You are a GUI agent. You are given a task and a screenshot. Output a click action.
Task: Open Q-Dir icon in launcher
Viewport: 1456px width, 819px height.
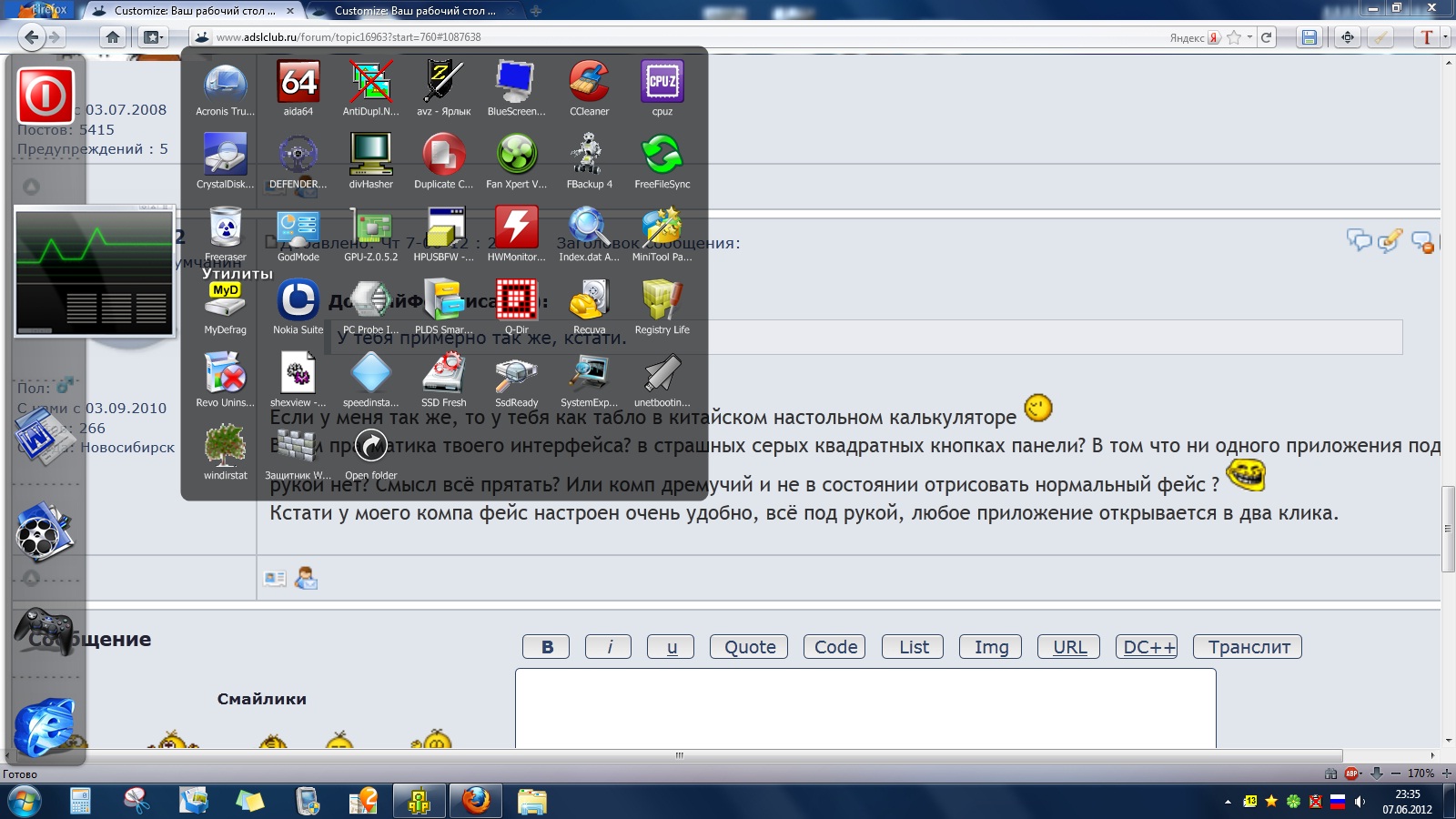[517, 301]
